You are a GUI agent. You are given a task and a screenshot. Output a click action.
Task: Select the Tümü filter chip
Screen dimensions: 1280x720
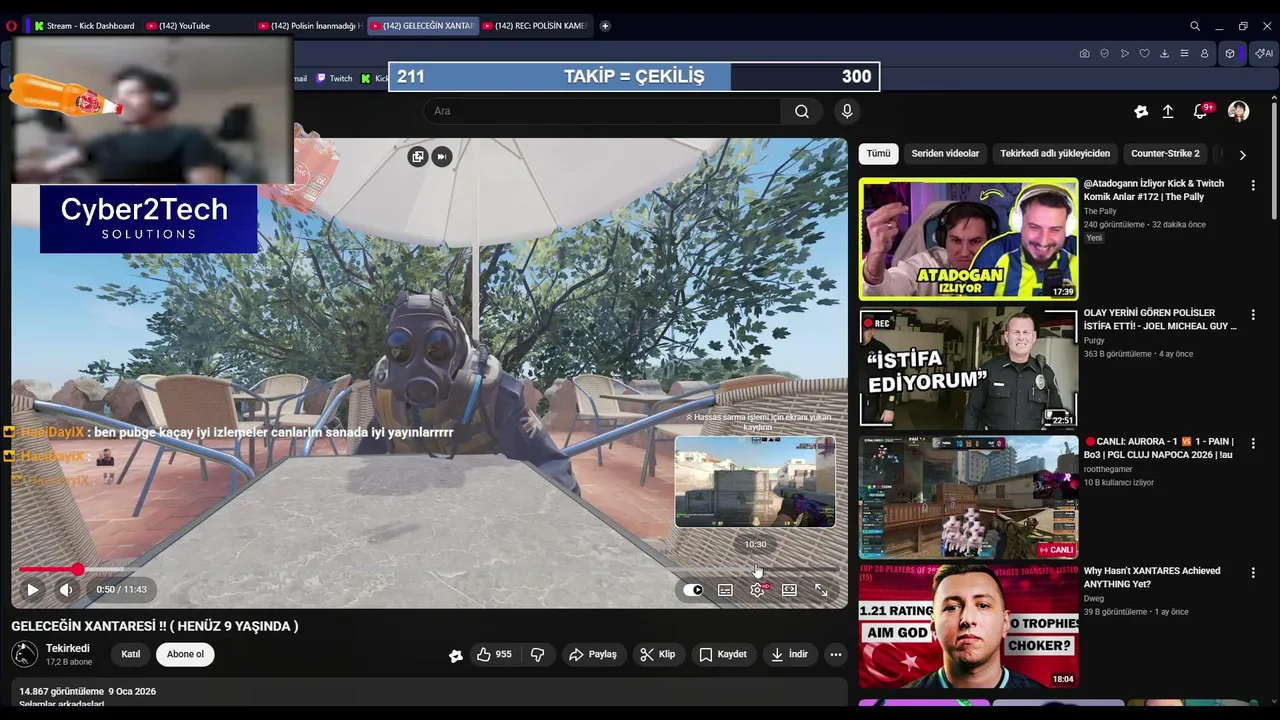(x=878, y=154)
